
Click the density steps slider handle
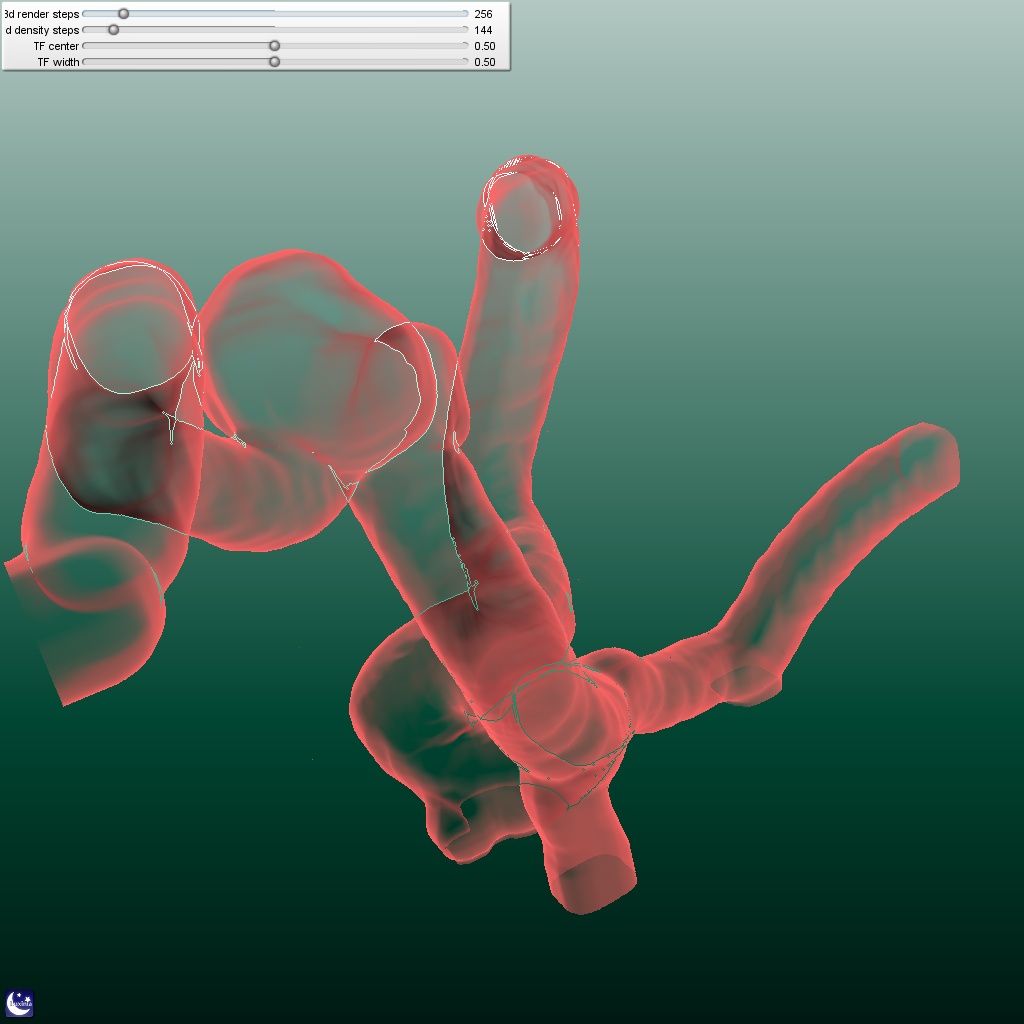(113, 30)
